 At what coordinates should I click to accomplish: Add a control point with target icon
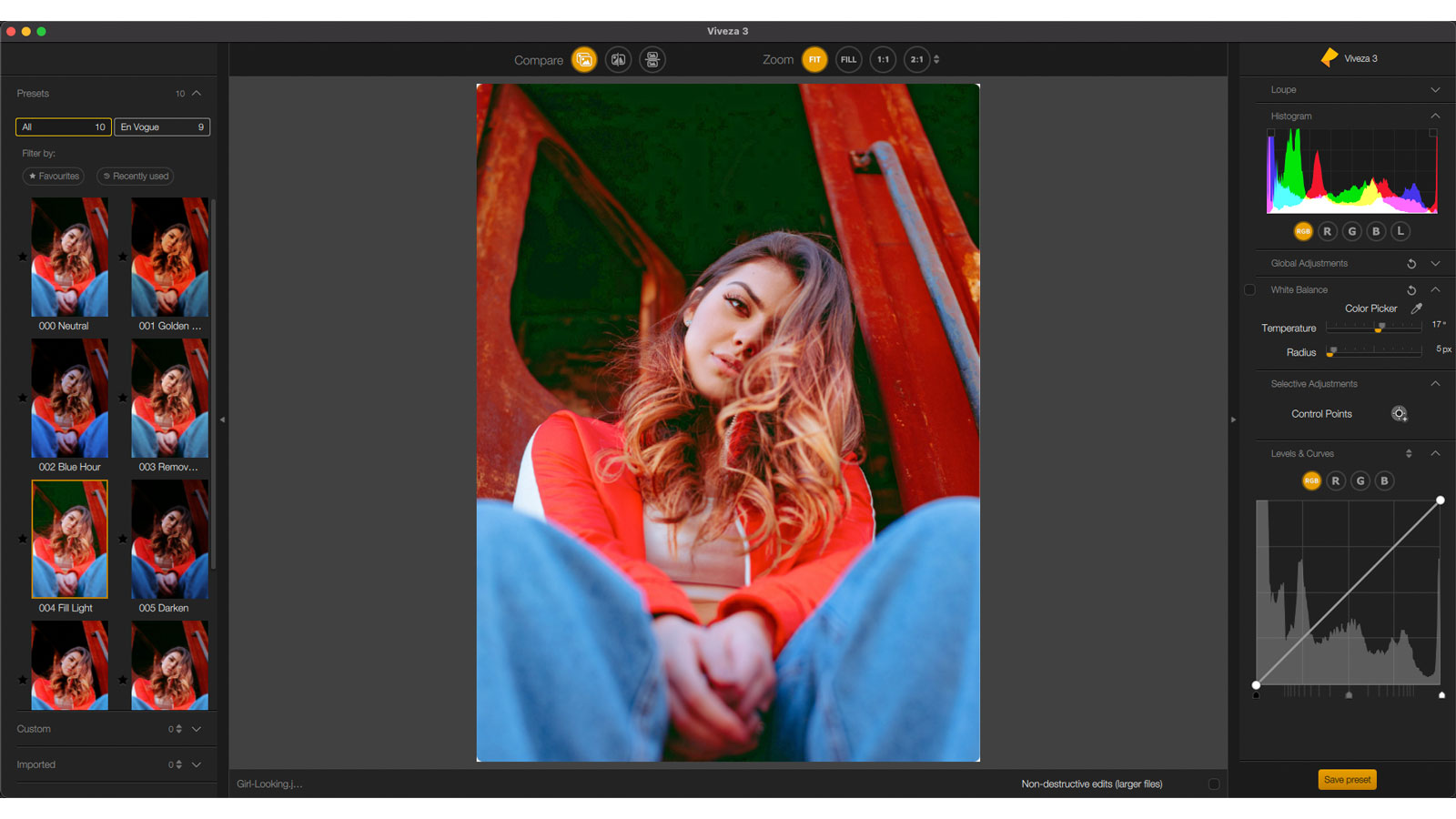pyautogui.click(x=1399, y=414)
